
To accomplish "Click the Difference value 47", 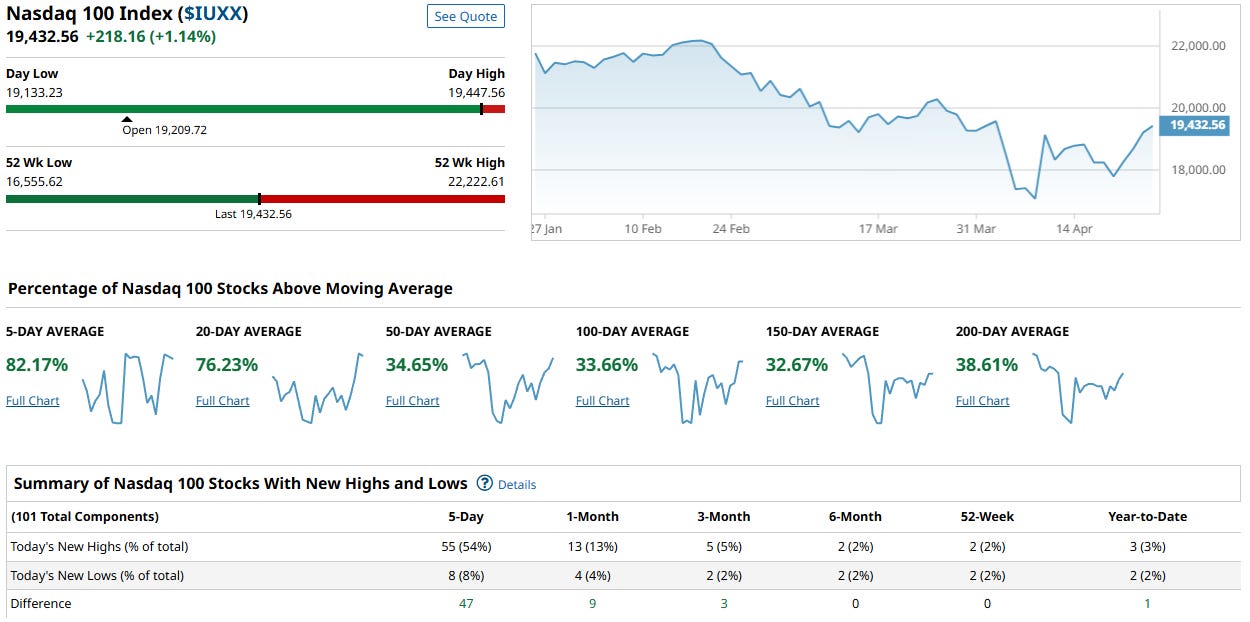I will tap(466, 604).
